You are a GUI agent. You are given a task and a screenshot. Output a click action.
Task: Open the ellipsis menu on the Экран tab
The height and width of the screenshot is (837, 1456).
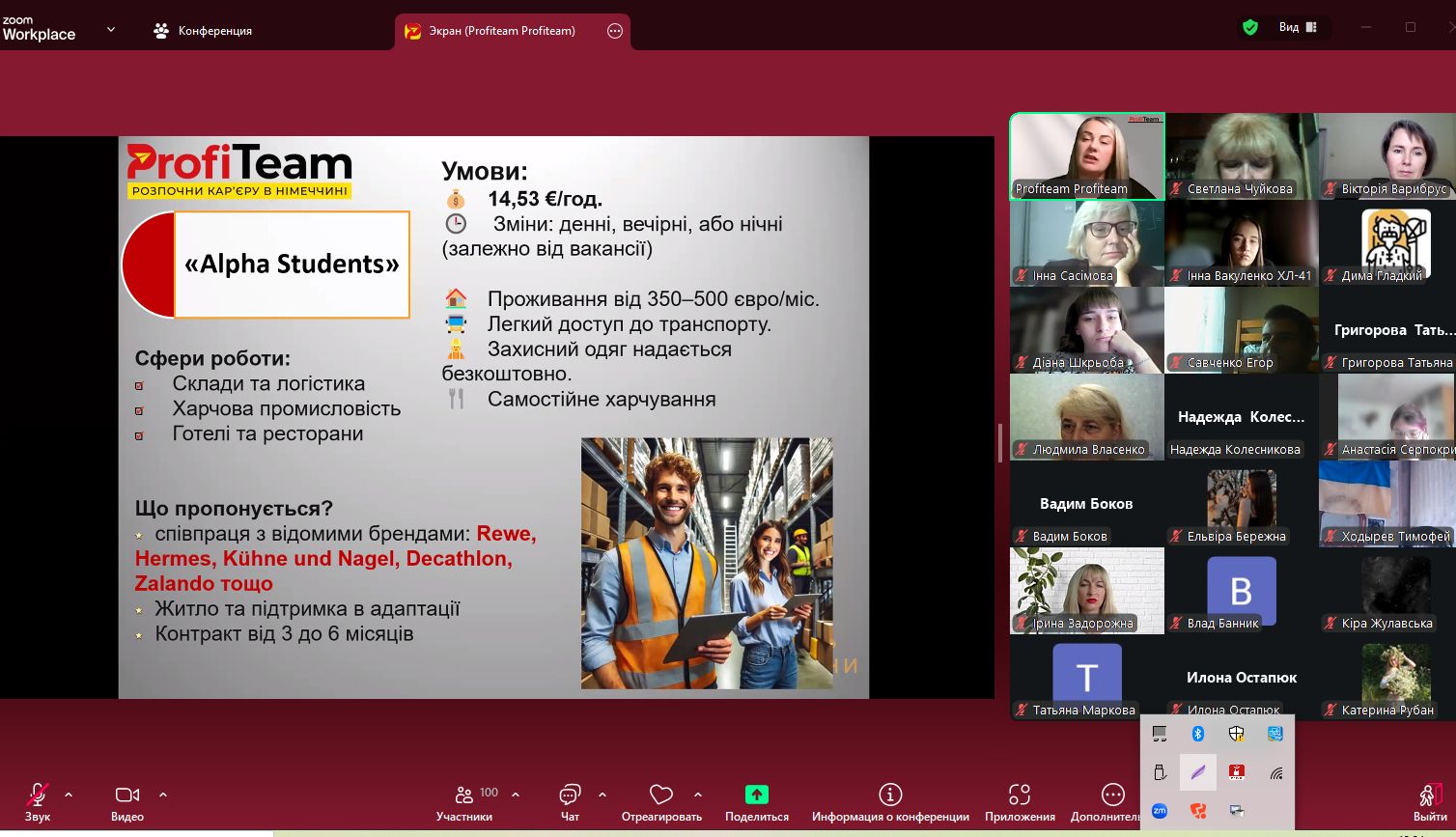(615, 31)
